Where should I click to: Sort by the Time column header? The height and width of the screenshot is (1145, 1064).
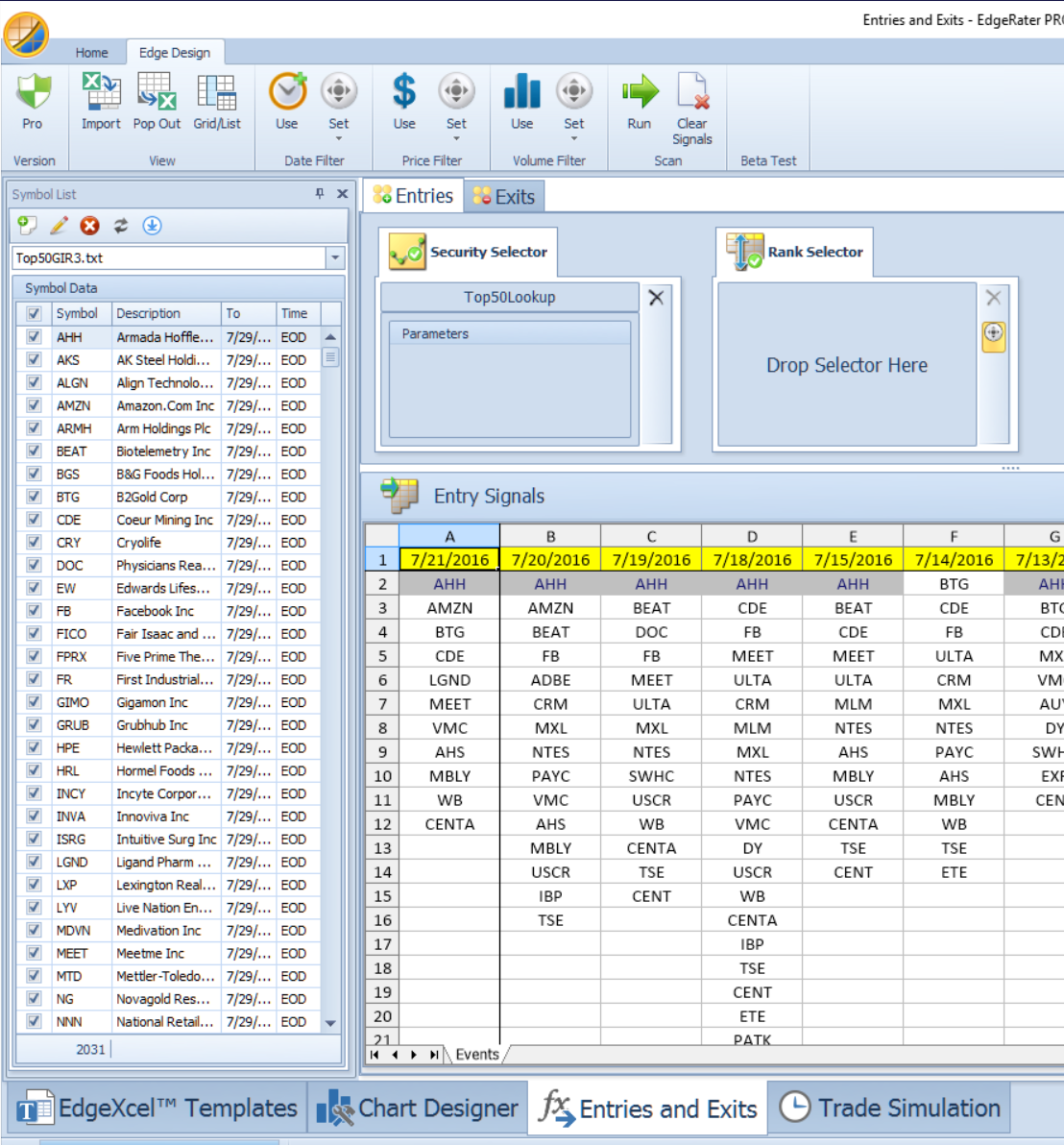click(298, 313)
